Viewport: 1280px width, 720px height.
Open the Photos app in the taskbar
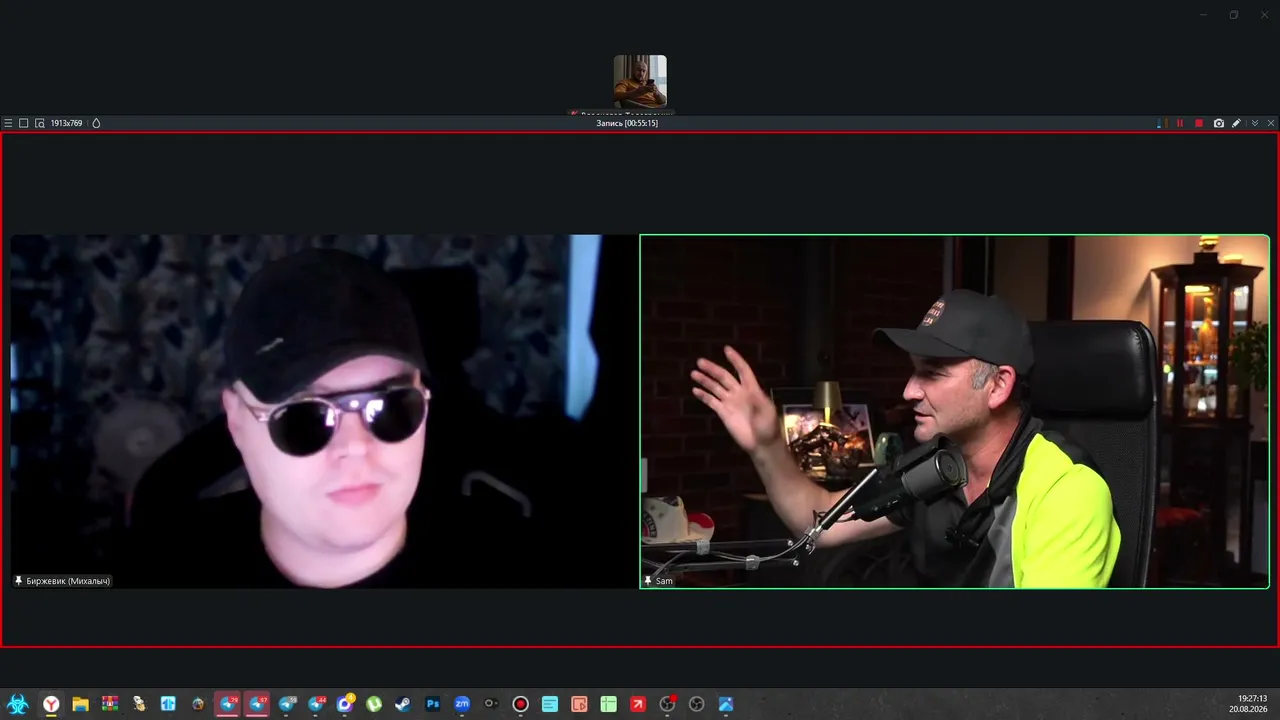726,704
